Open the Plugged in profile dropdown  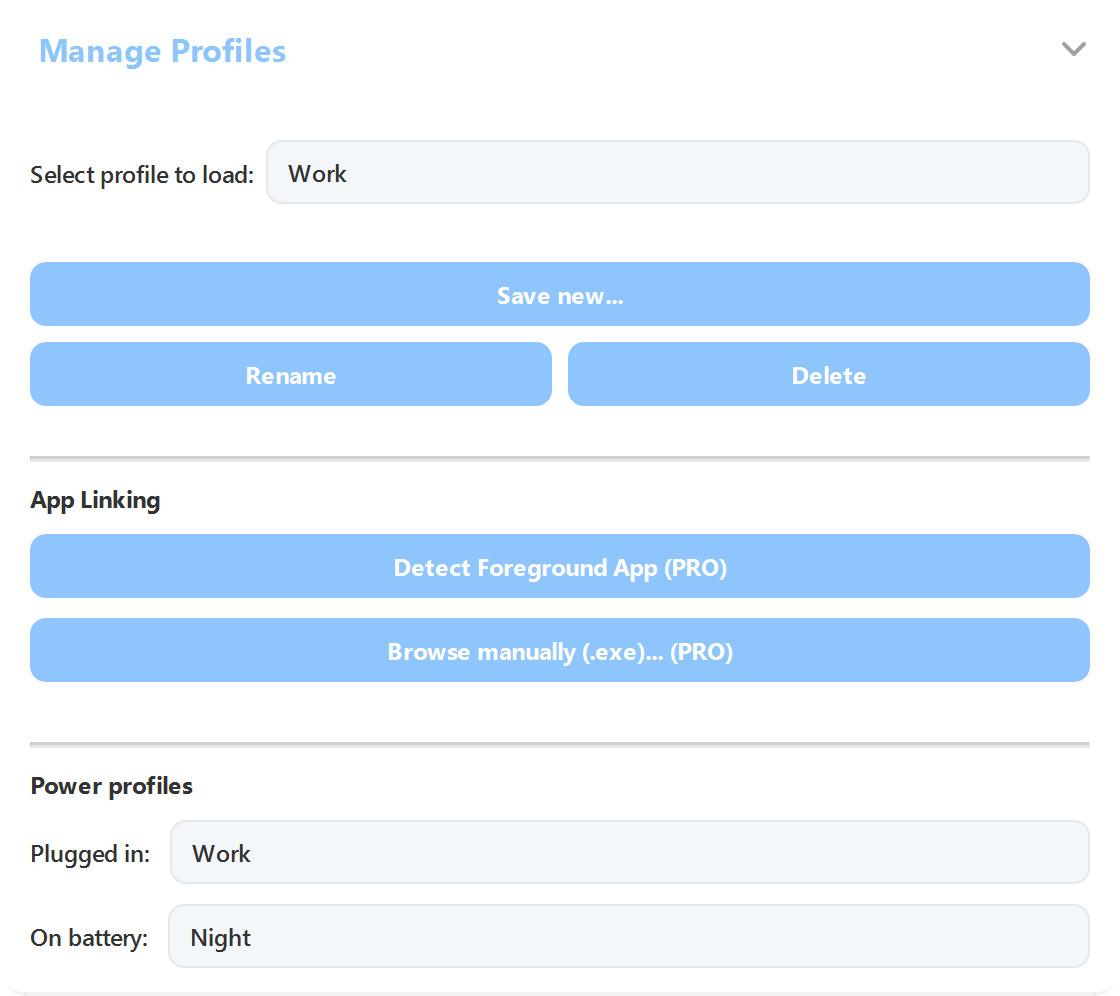point(629,852)
